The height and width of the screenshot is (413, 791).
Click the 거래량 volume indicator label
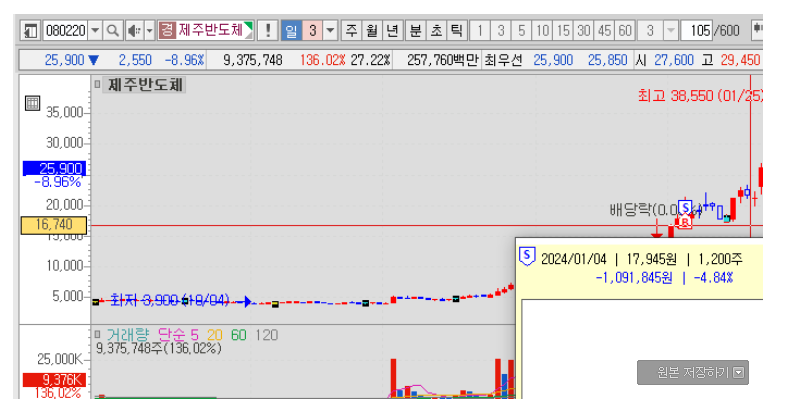128,335
